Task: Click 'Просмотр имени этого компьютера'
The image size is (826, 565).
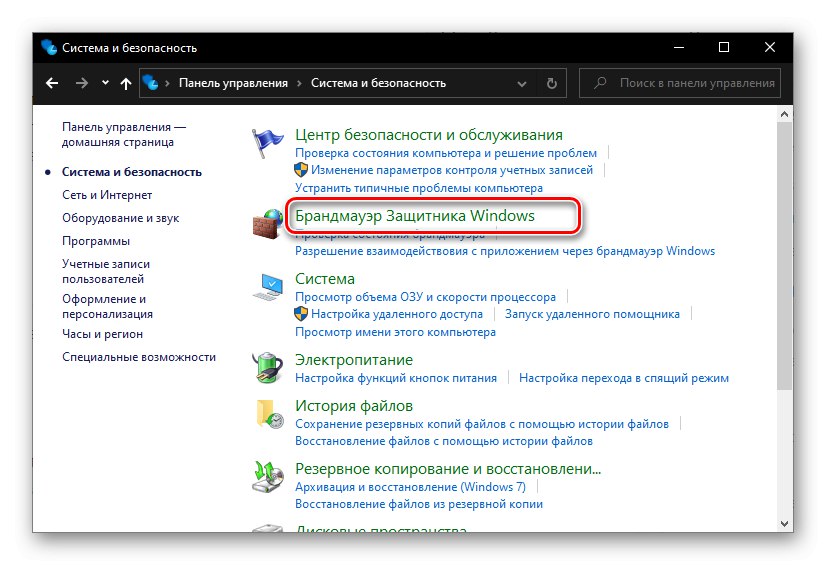Action: point(395,332)
